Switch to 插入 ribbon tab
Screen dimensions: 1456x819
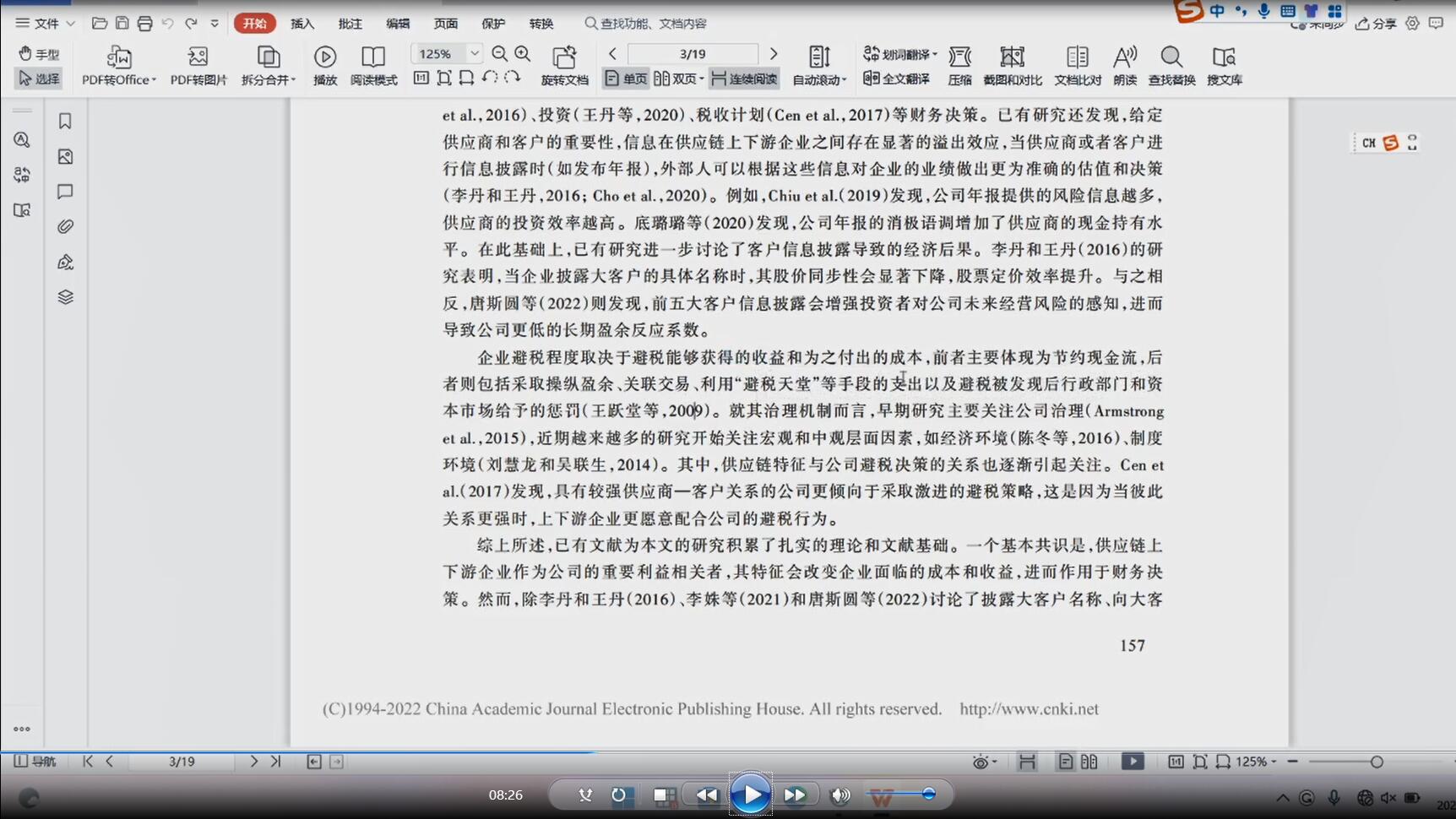click(x=302, y=24)
